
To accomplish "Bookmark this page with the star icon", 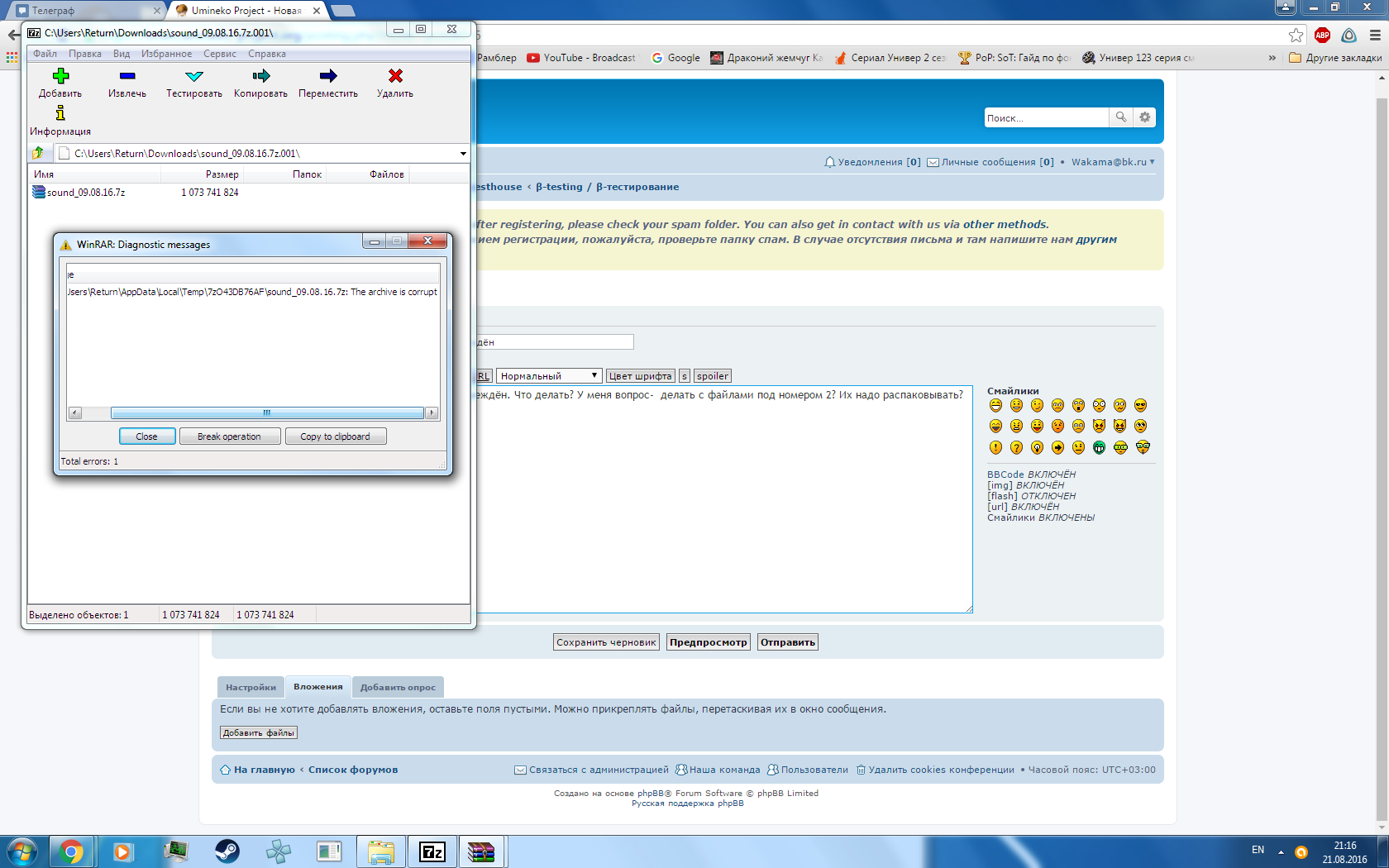I will (1296, 35).
